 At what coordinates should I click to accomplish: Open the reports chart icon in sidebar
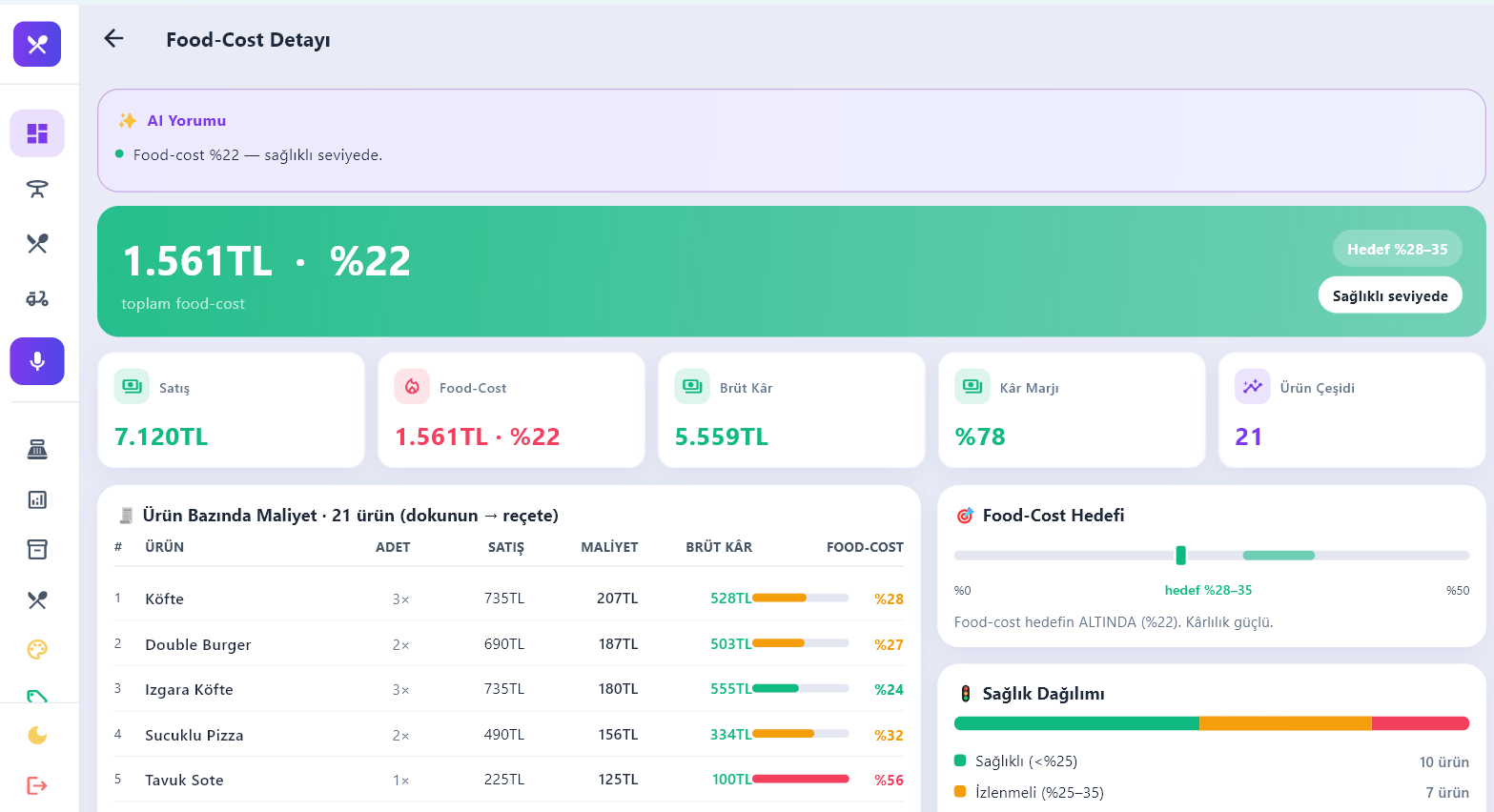click(x=37, y=499)
